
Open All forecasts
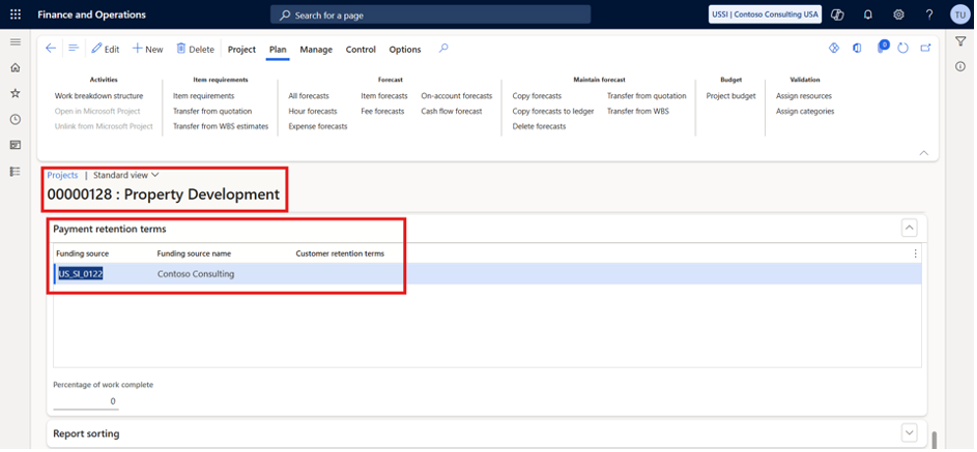click(308, 96)
